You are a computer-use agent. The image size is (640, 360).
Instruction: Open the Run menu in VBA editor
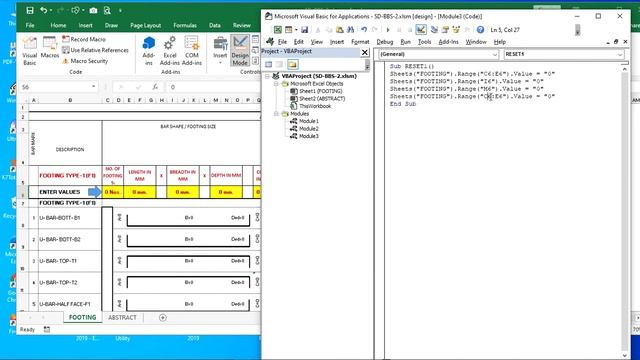click(x=405, y=42)
